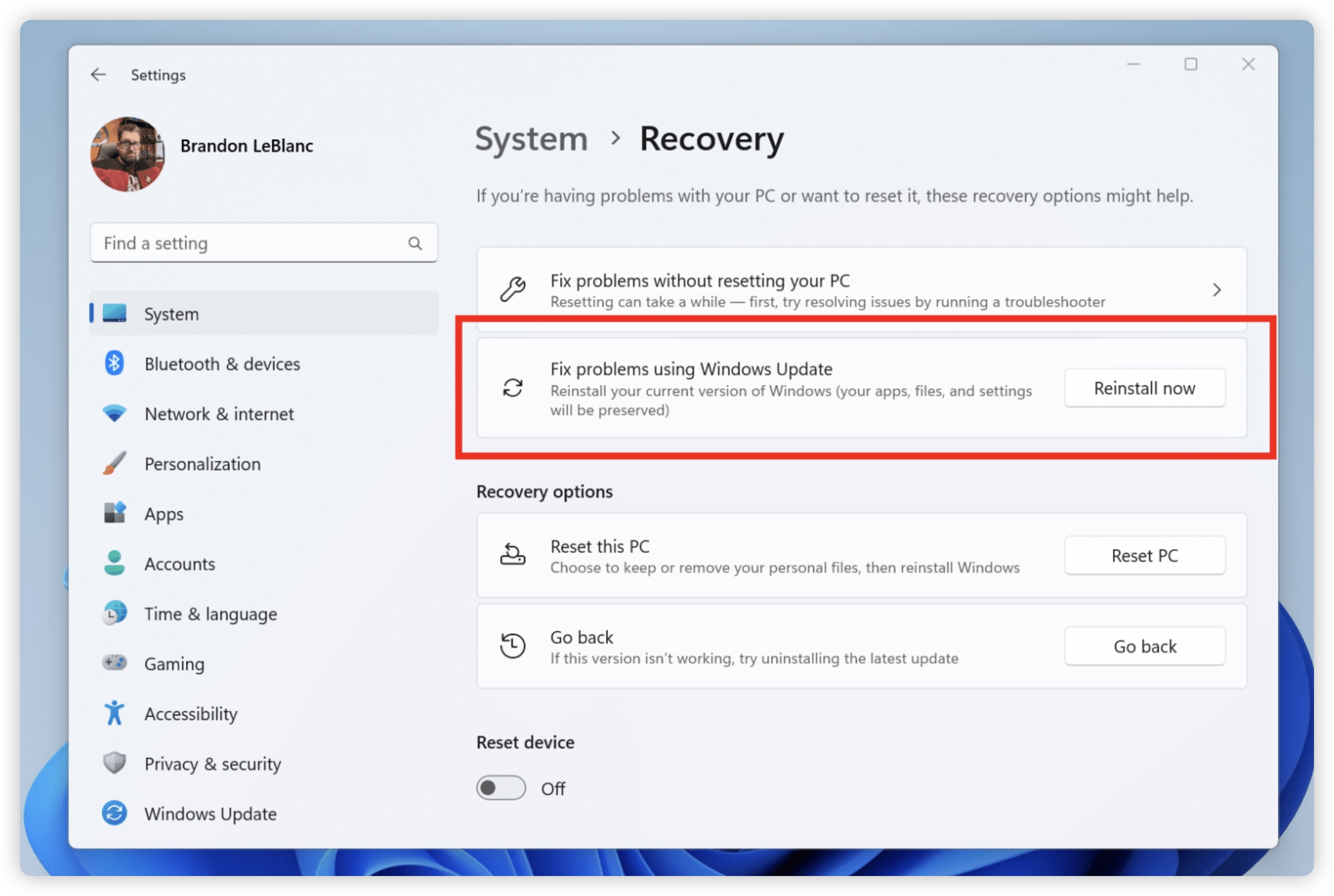The image size is (1334, 896).
Task: Switch to Personalization settings
Action: point(203,464)
